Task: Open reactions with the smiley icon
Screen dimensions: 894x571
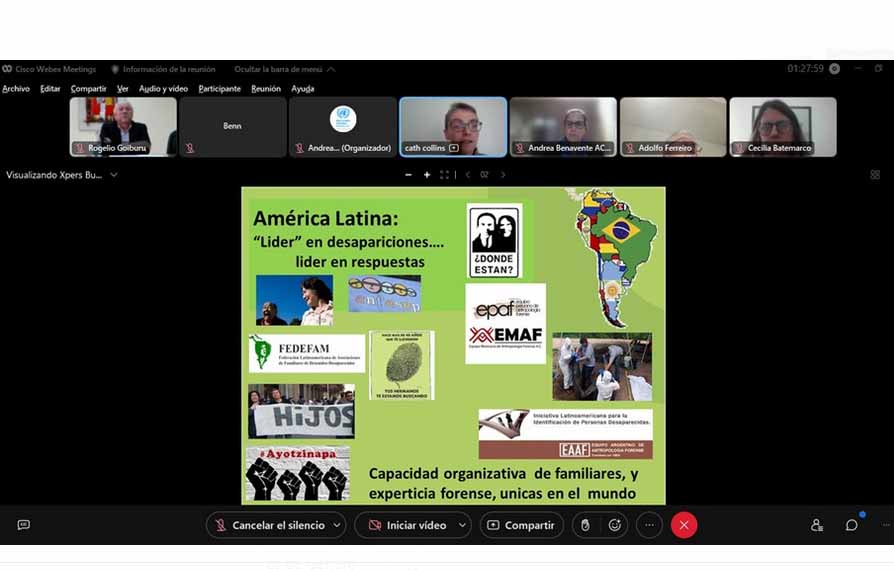Action: pos(615,525)
